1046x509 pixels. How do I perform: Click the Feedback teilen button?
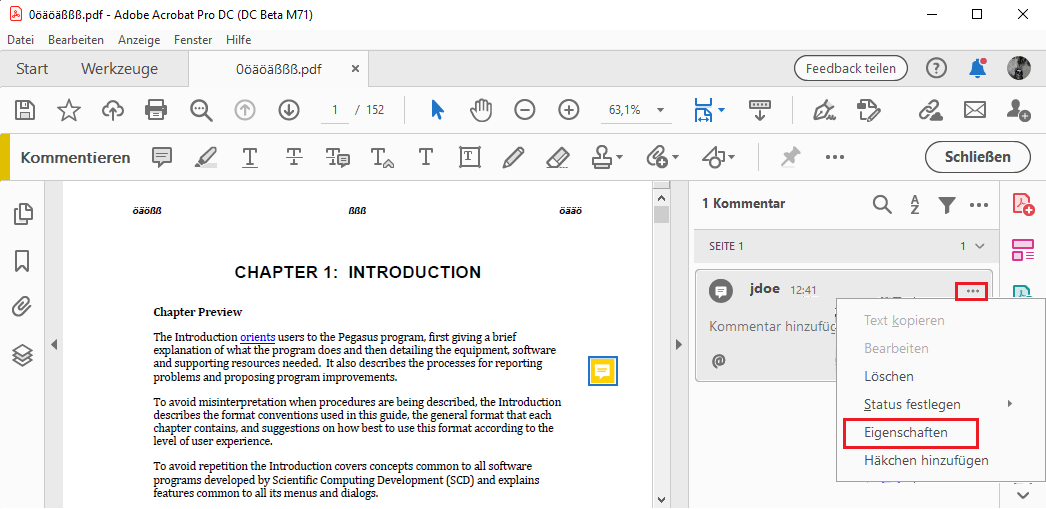click(850, 68)
